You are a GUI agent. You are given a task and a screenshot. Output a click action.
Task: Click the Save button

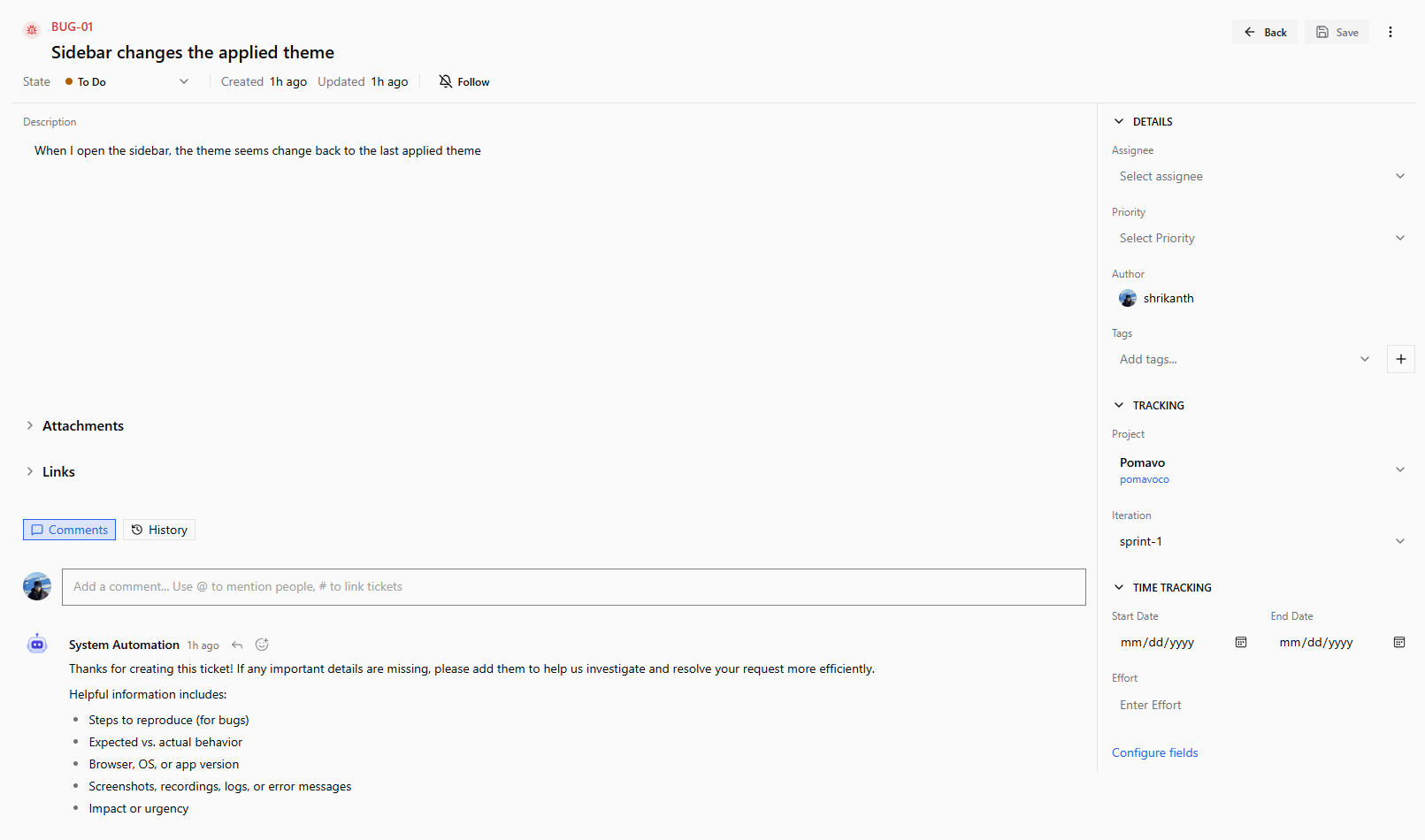point(1337,32)
